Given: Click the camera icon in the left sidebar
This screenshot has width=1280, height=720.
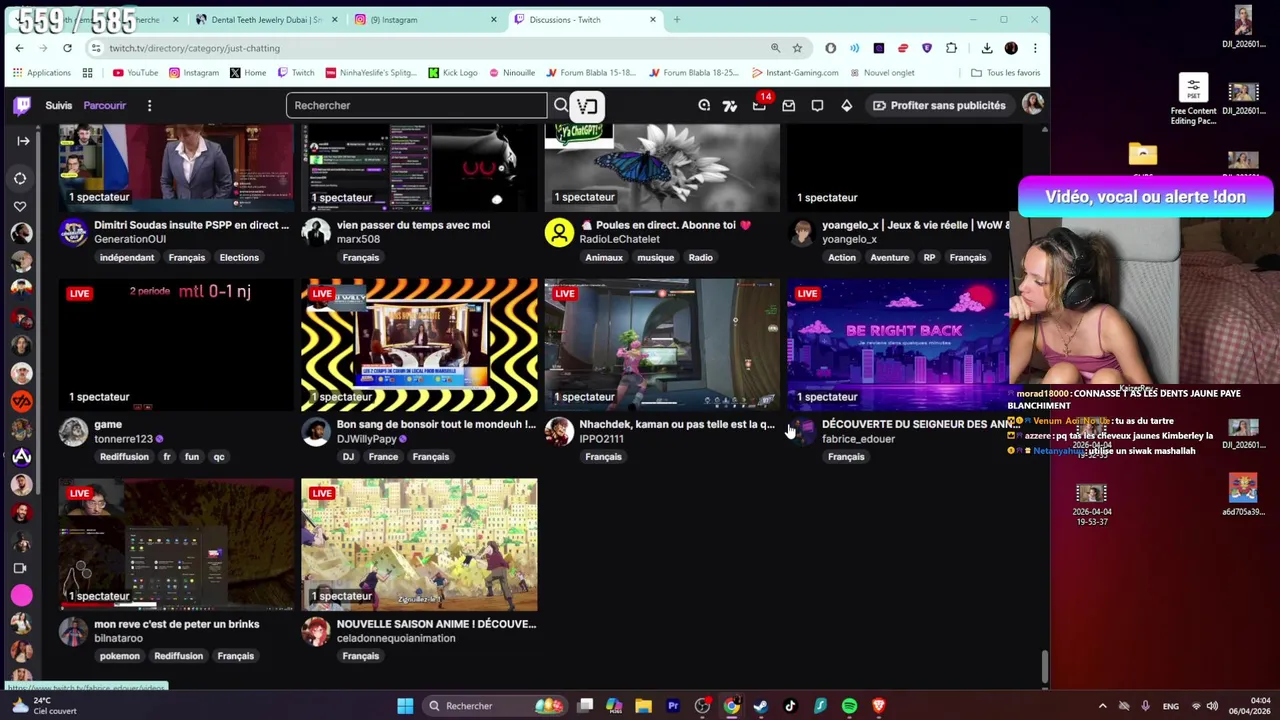Looking at the screenshot, I should pyautogui.click(x=20, y=568).
